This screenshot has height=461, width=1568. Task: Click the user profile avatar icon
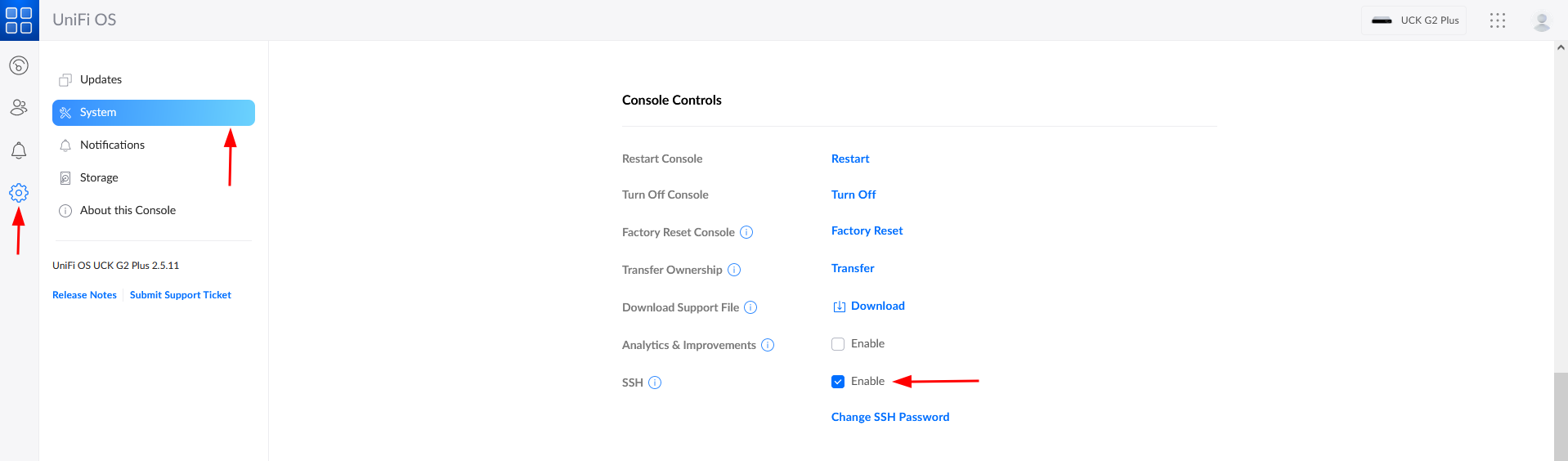pos(1542,21)
